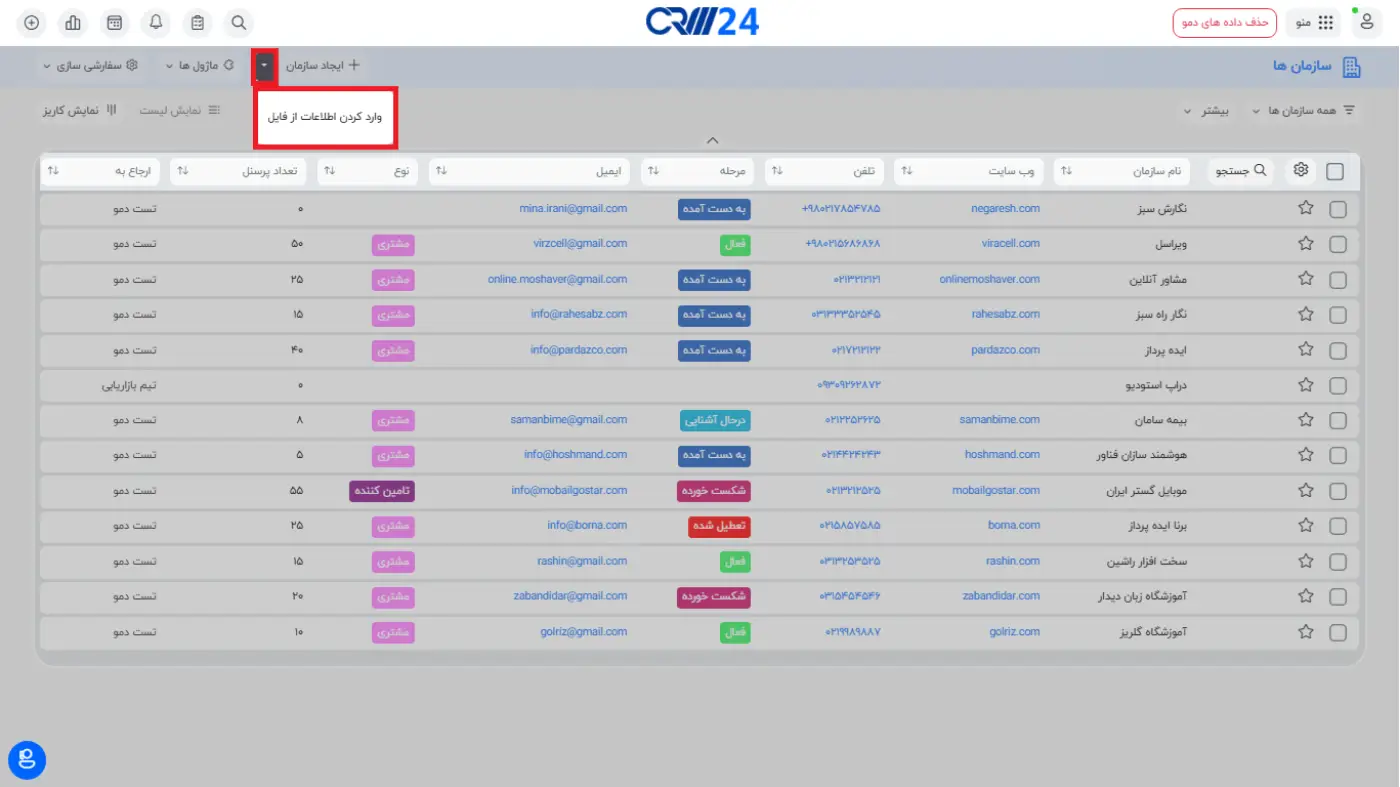Open the tasks clipboard icon
Screen dimensions: 1400x787
[x=198, y=22]
